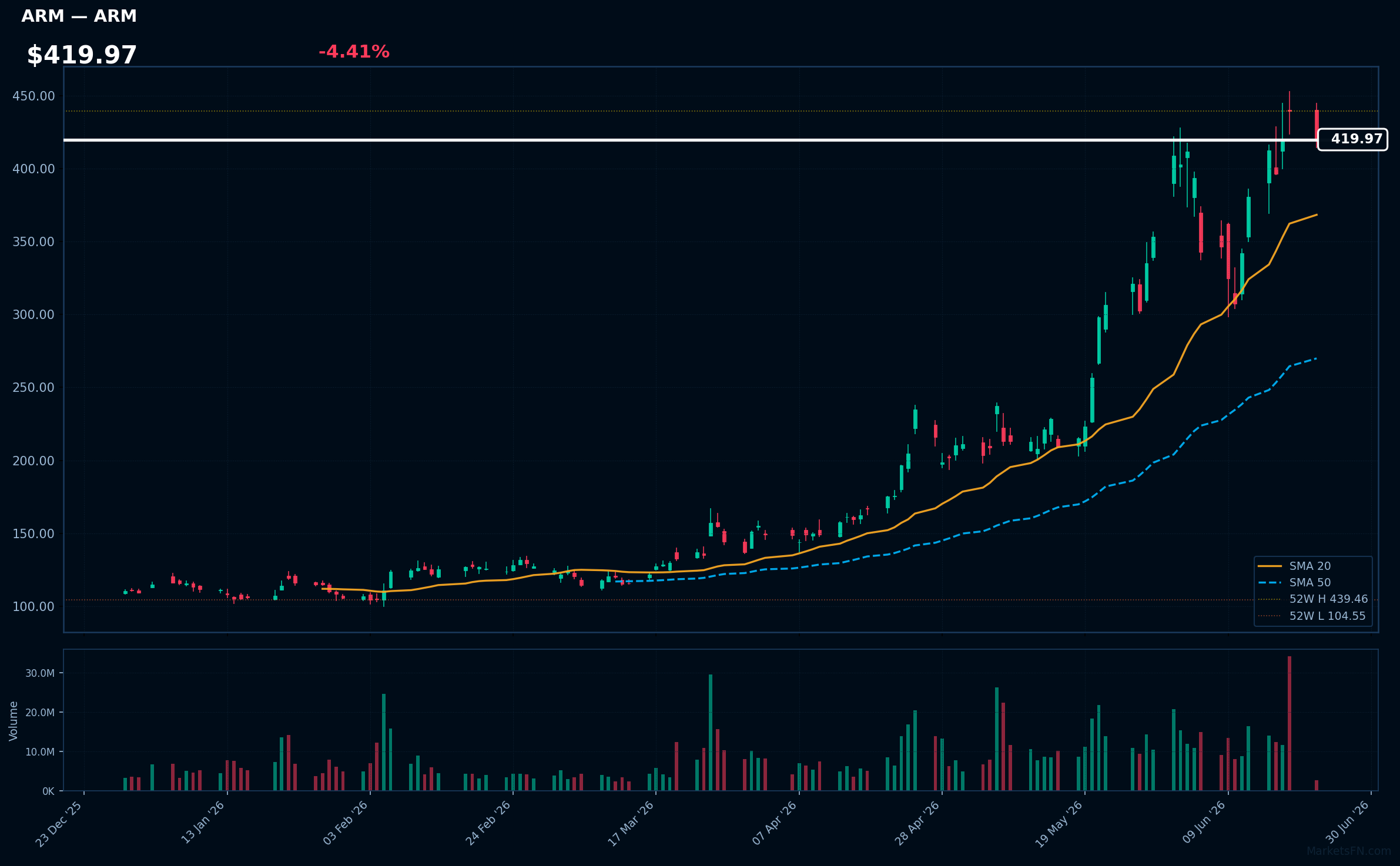Click the "450.00" price axis label
The width and height of the screenshot is (1400, 866).
[x=34, y=96]
